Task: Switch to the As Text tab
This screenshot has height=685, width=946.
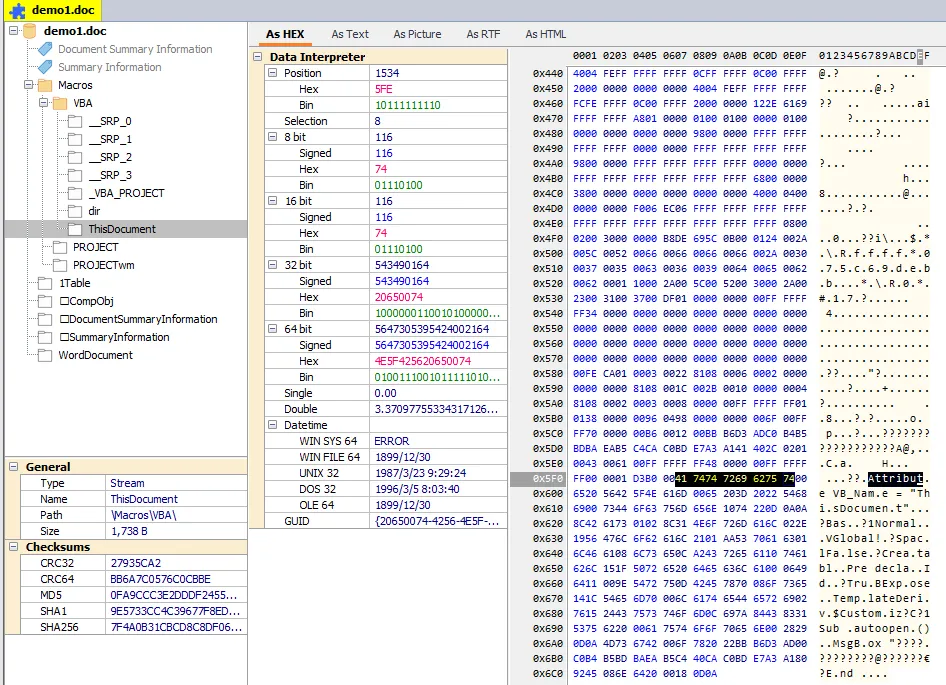Action: pyautogui.click(x=350, y=34)
